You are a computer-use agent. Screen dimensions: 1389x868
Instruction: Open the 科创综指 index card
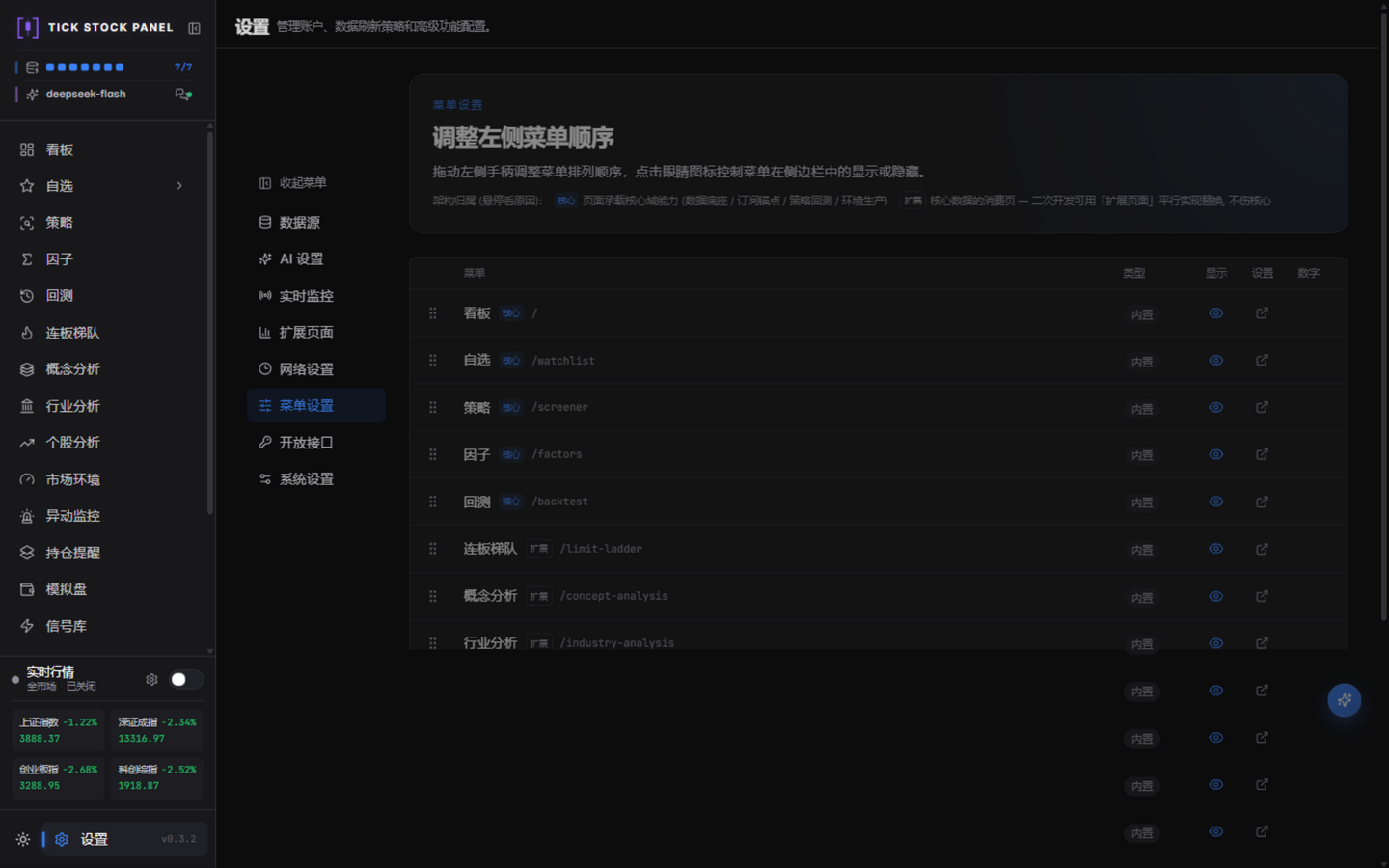157,777
